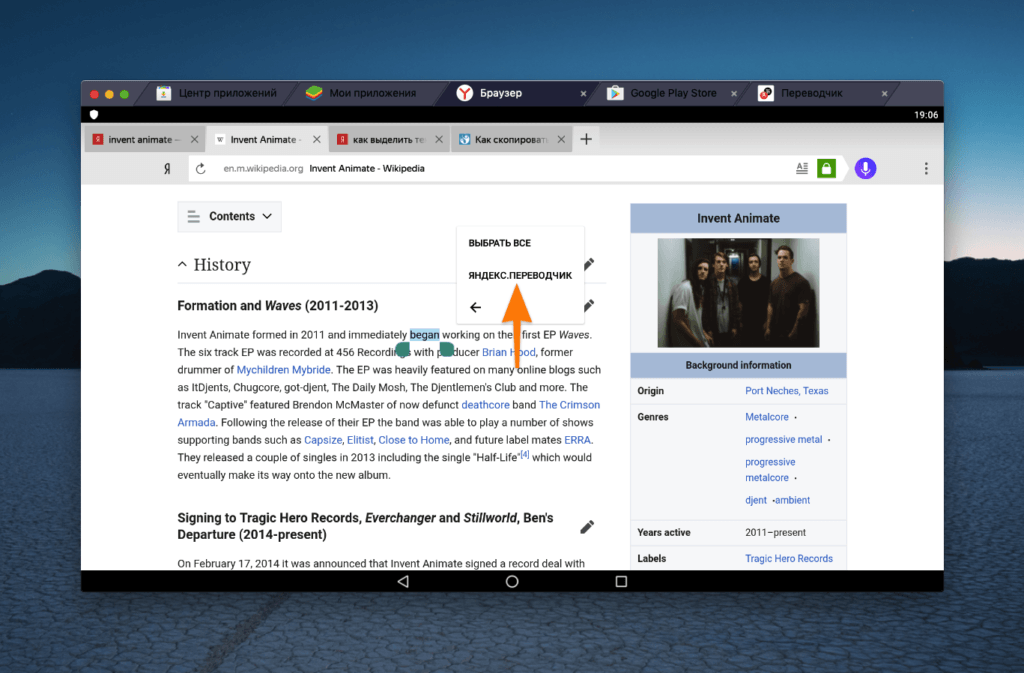Open the 'Как скопировать' browser tab
1024x673 pixels.
(x=504, y=140)
